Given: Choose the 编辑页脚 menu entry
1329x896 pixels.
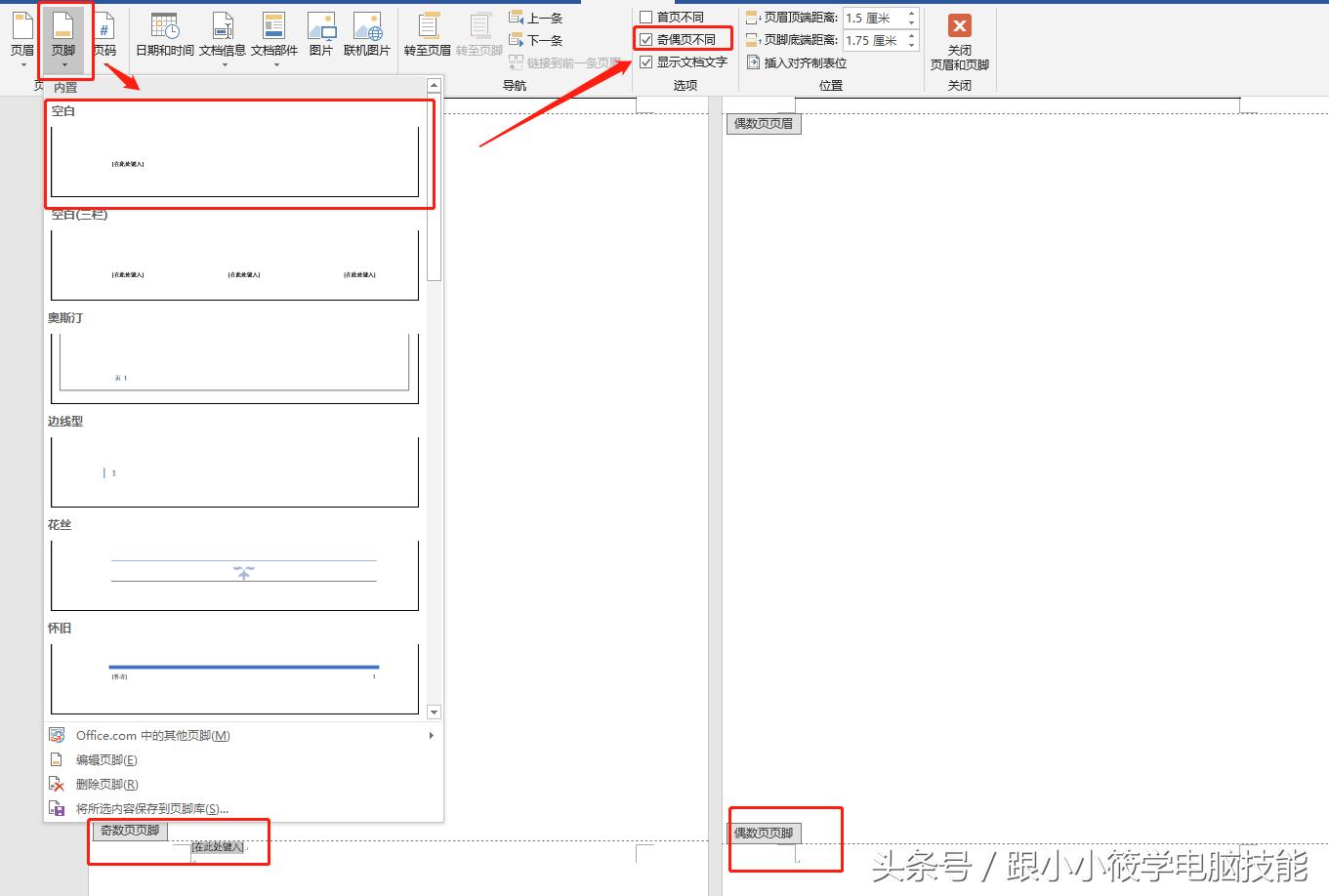Looking at the screenshot, I should point(107,758).
